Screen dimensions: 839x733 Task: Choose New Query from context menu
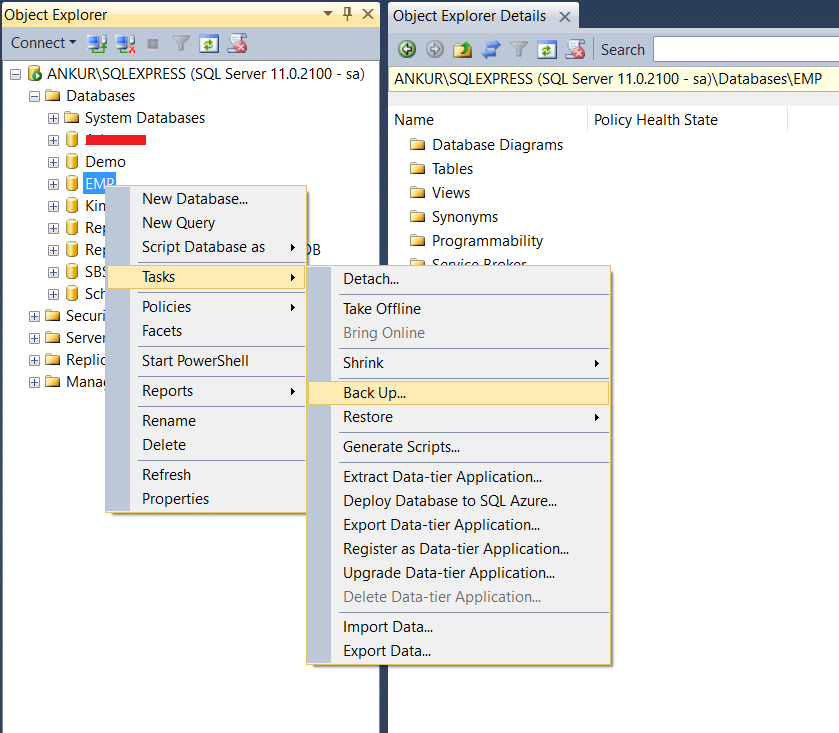(x=206, y=223)
